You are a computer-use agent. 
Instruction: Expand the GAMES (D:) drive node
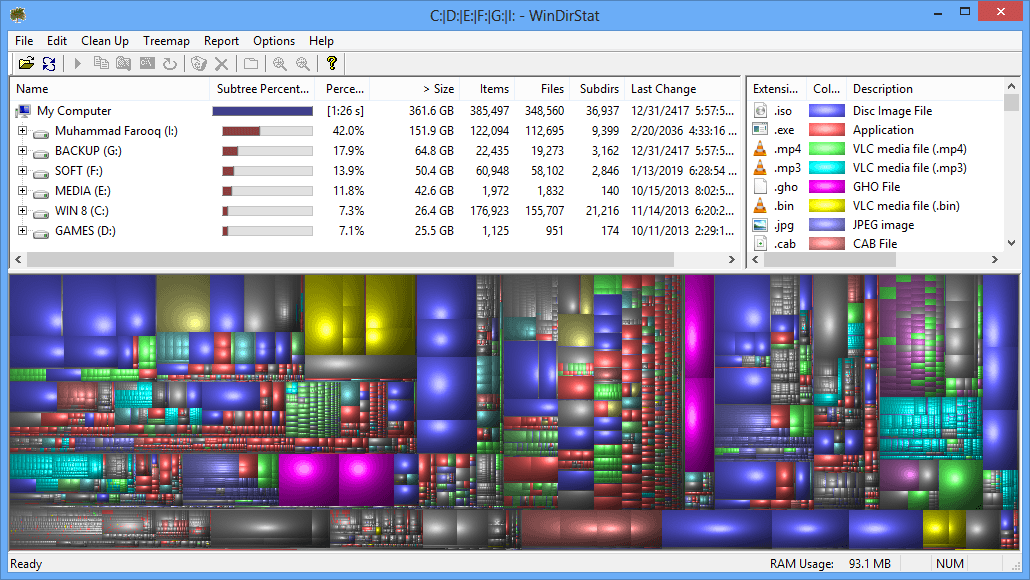tap(22, 231)
